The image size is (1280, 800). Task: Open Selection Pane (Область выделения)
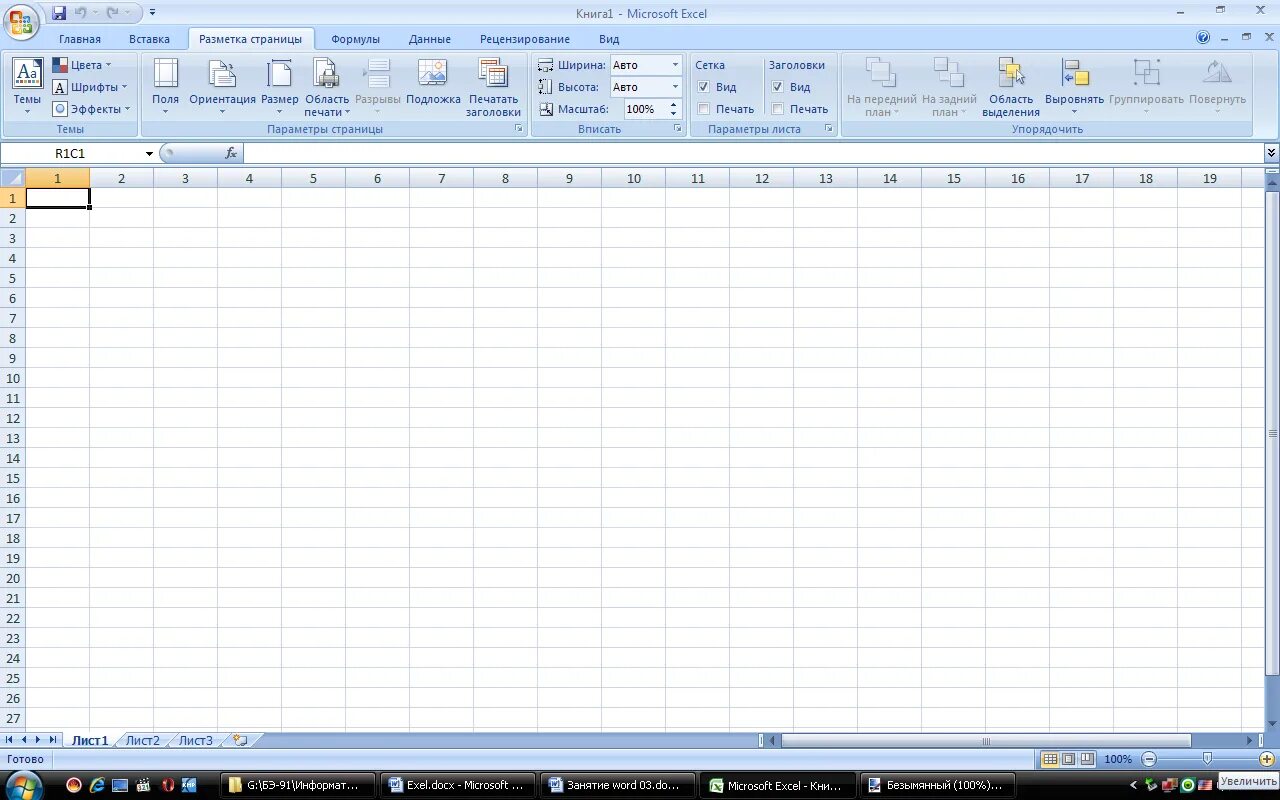click(1011, 87)
